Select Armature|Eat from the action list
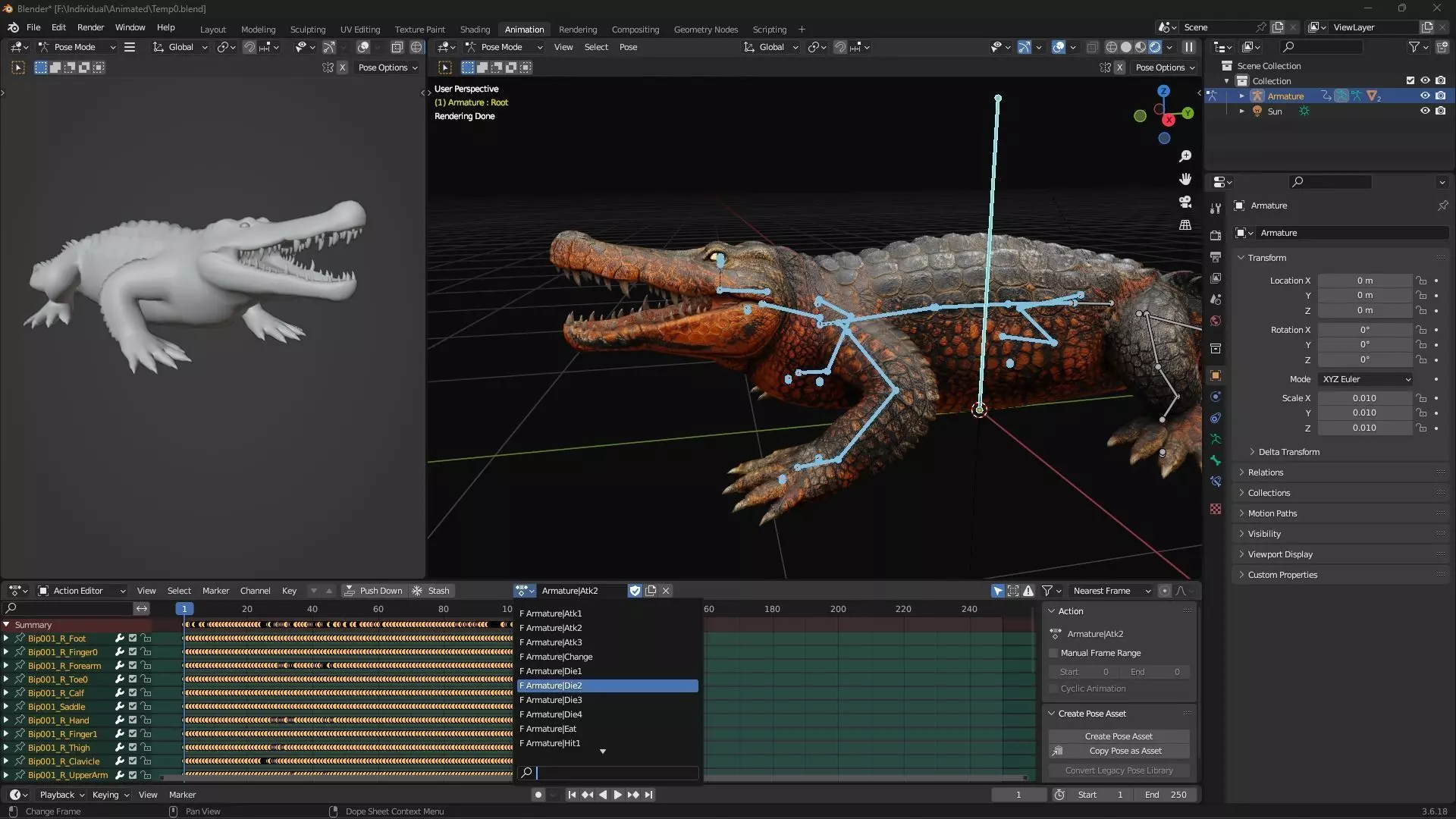The image size is (1456, 819). pos(607,729)
